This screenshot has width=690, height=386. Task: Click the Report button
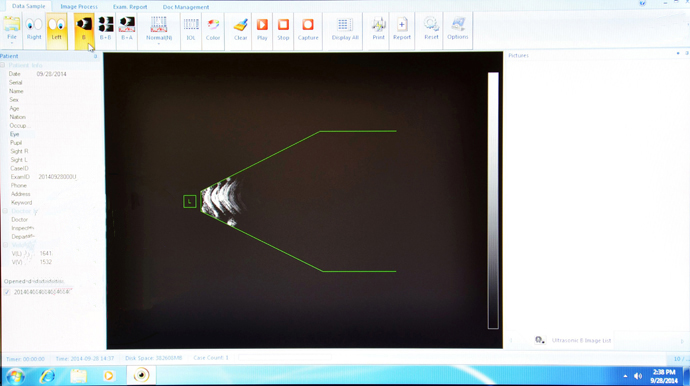pos(402,29)
